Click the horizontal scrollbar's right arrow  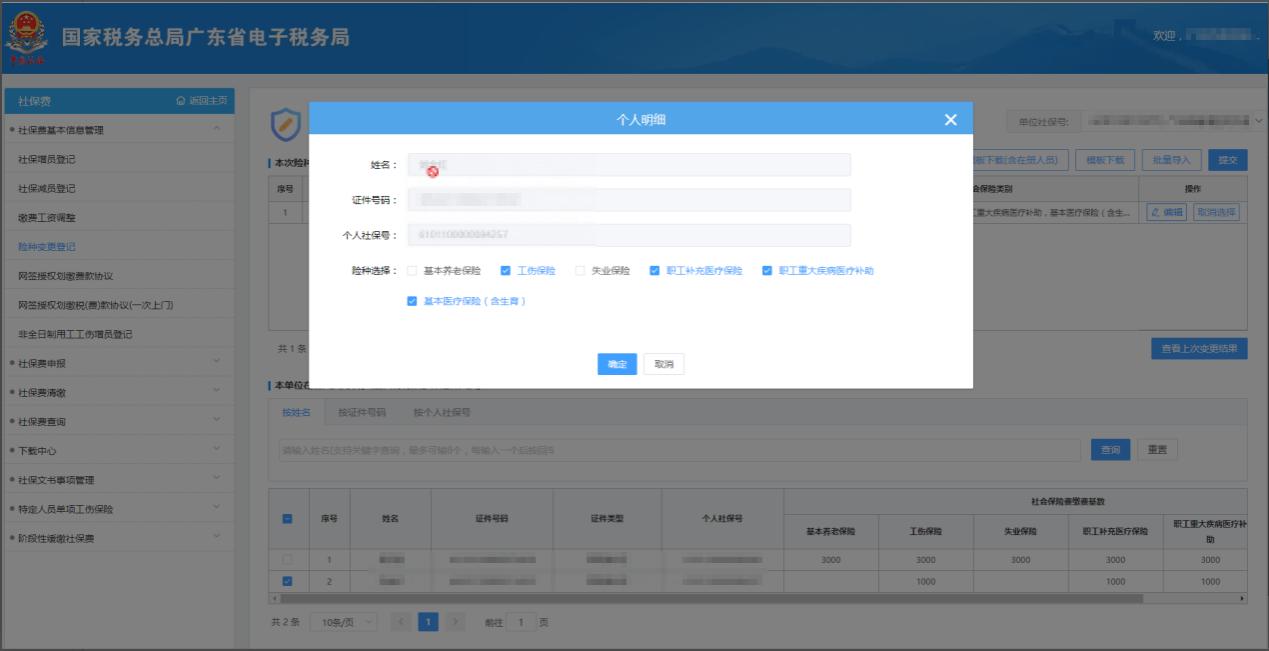pyautogui.click(x=1242, y=598)
